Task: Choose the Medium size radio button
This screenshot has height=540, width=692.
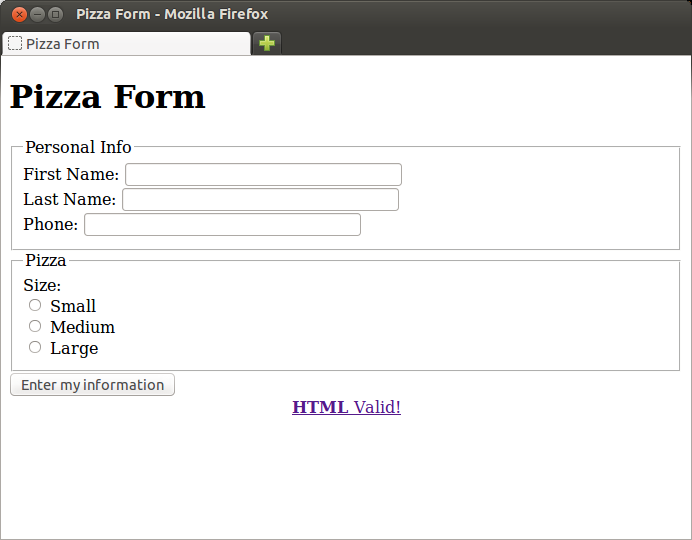Action: pos(35,326)
